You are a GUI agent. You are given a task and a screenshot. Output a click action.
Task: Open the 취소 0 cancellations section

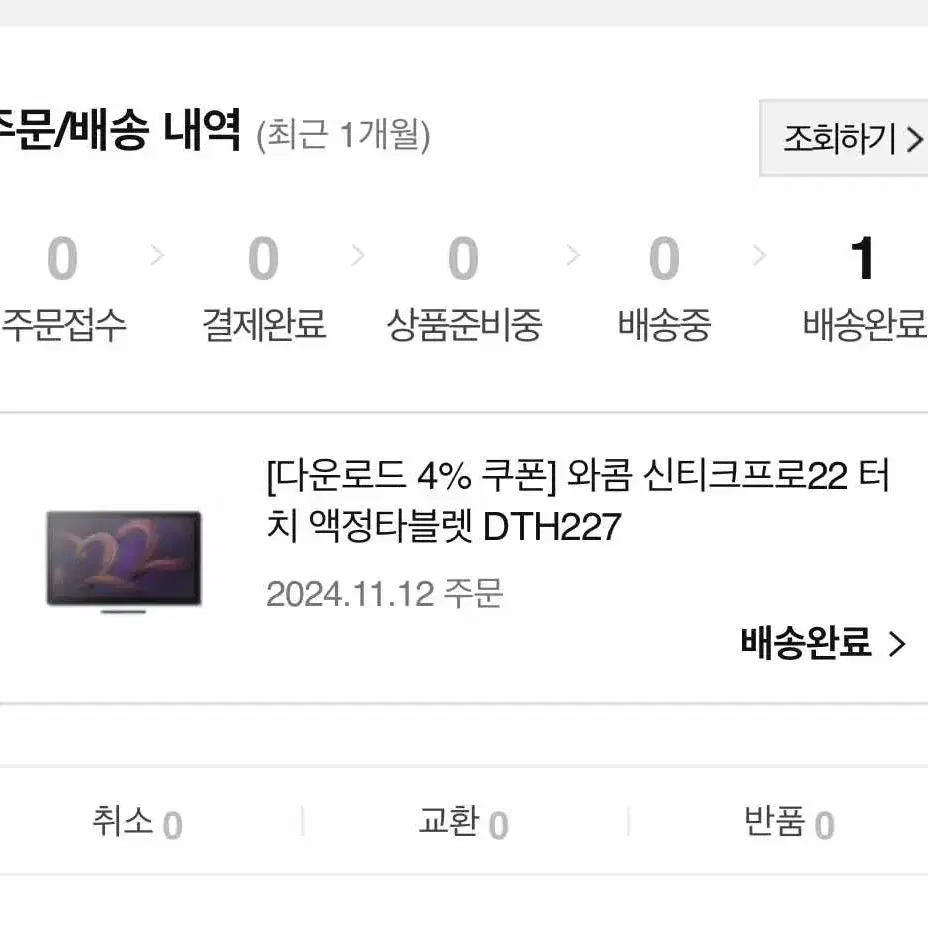coord(137,823)
